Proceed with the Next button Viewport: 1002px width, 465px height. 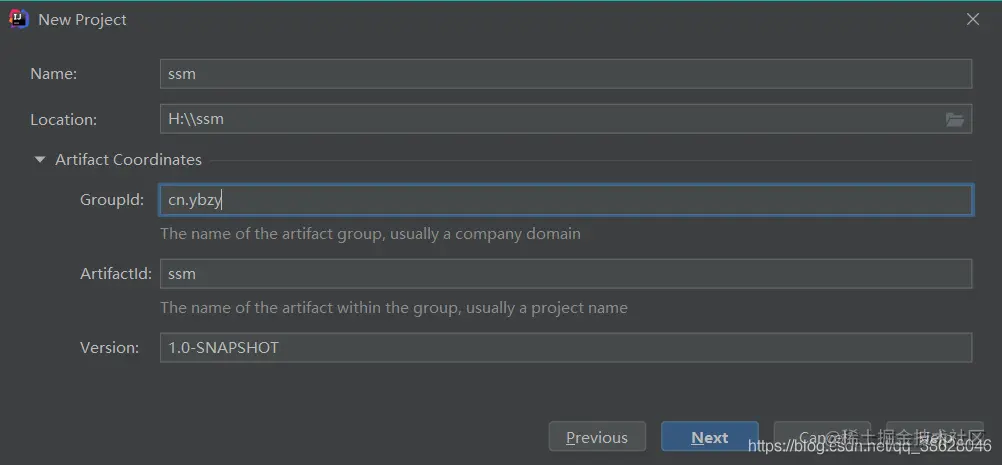tap(709, 437)
